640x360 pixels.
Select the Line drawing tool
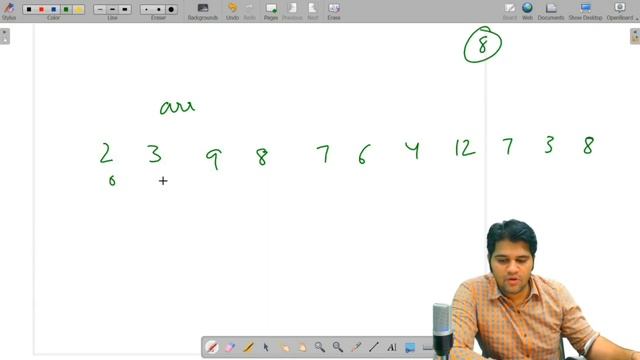pos(373,347)
